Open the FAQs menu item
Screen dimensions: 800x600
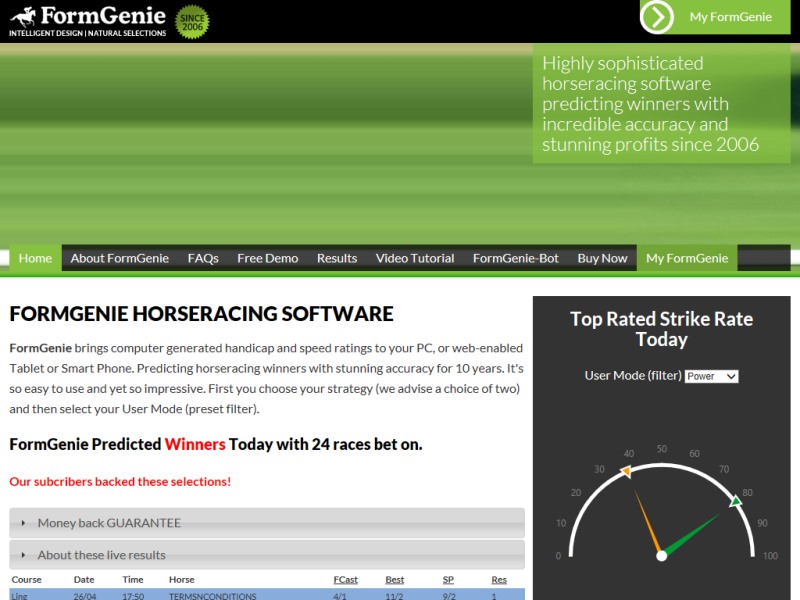pyautogui.click(x=203, y=258)
